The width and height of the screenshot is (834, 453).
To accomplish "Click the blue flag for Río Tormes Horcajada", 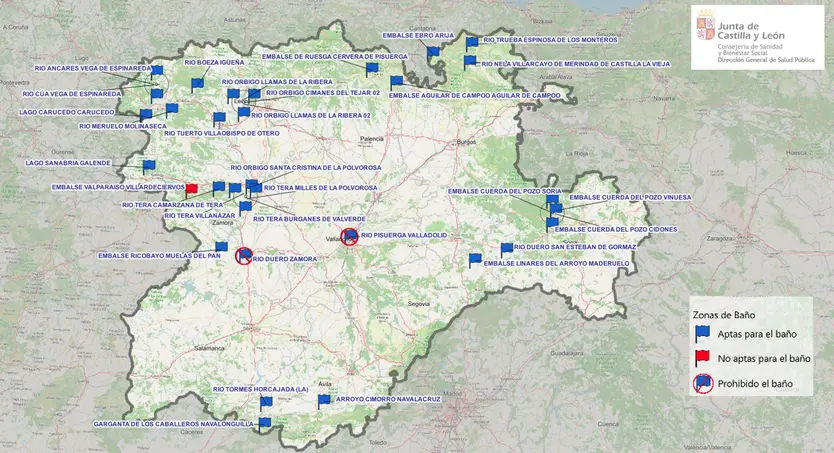I will (x=266, y=403).
